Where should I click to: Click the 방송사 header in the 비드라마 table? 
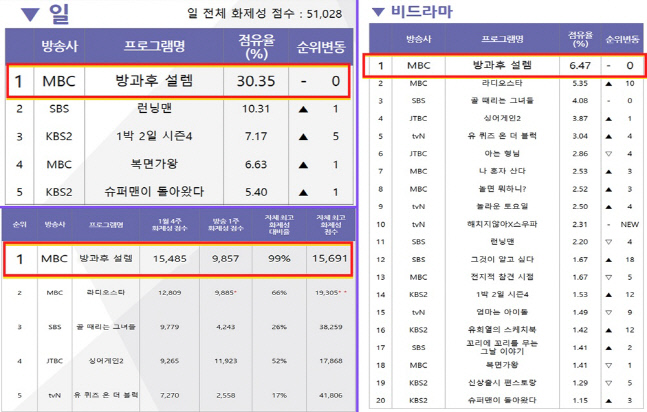[x=419, y=39]
